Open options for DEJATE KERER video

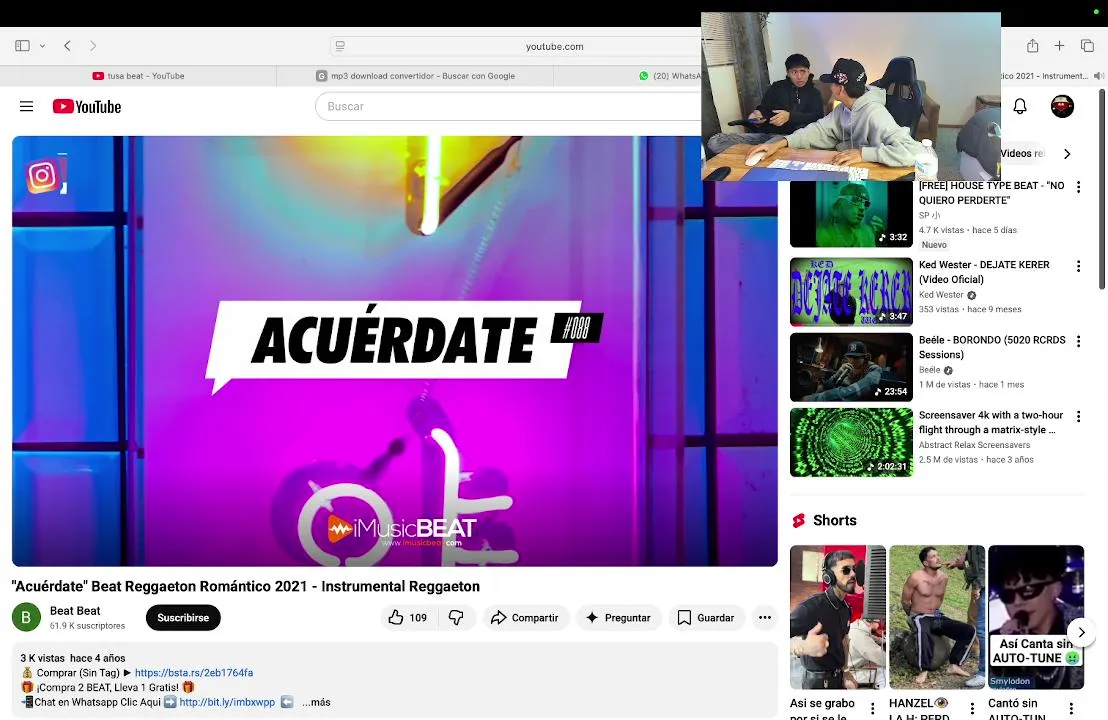tap(1078, 266)
